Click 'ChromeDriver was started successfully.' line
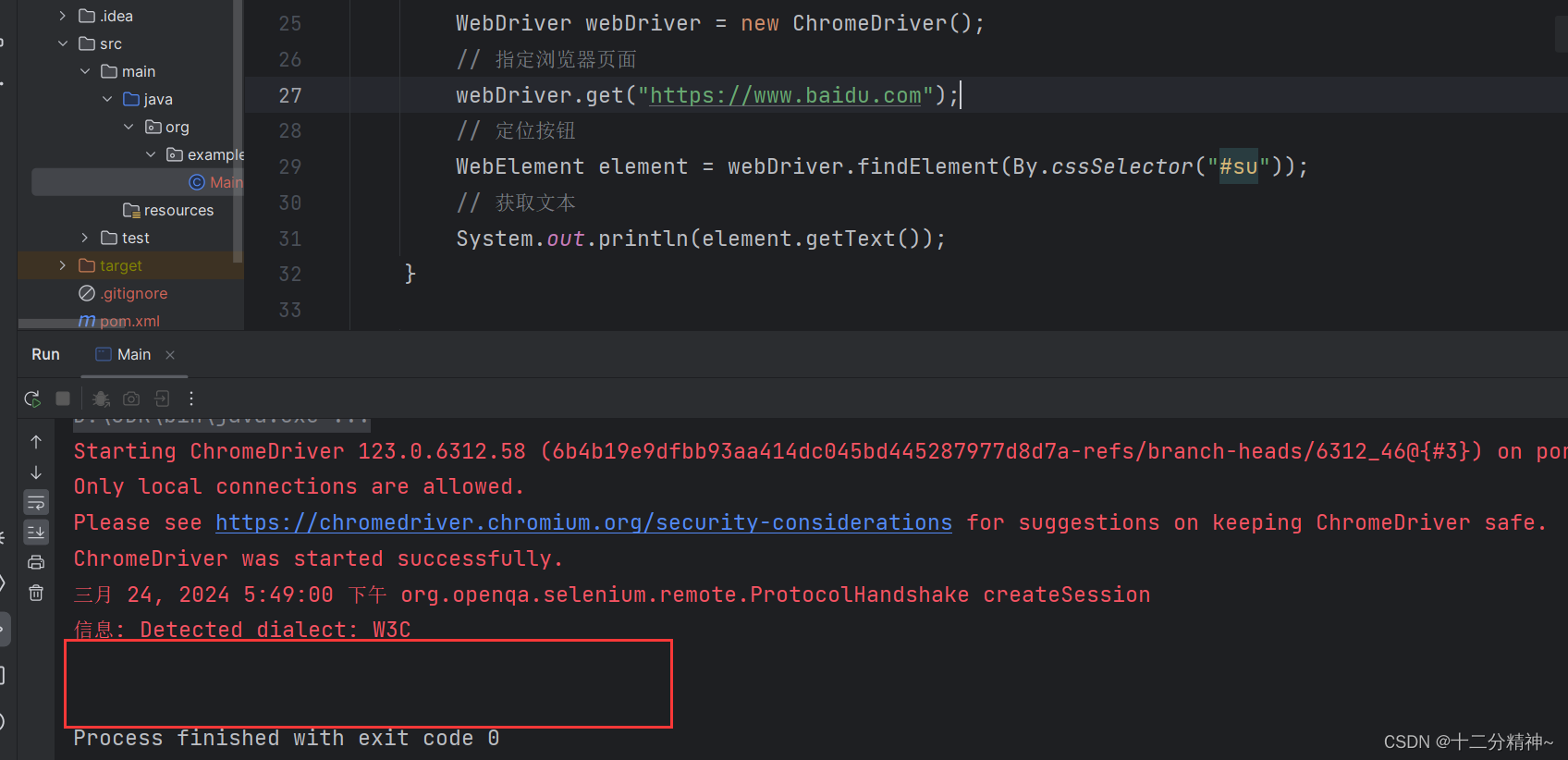Viewport: 1568px width, 760px height. pos(318,558)
